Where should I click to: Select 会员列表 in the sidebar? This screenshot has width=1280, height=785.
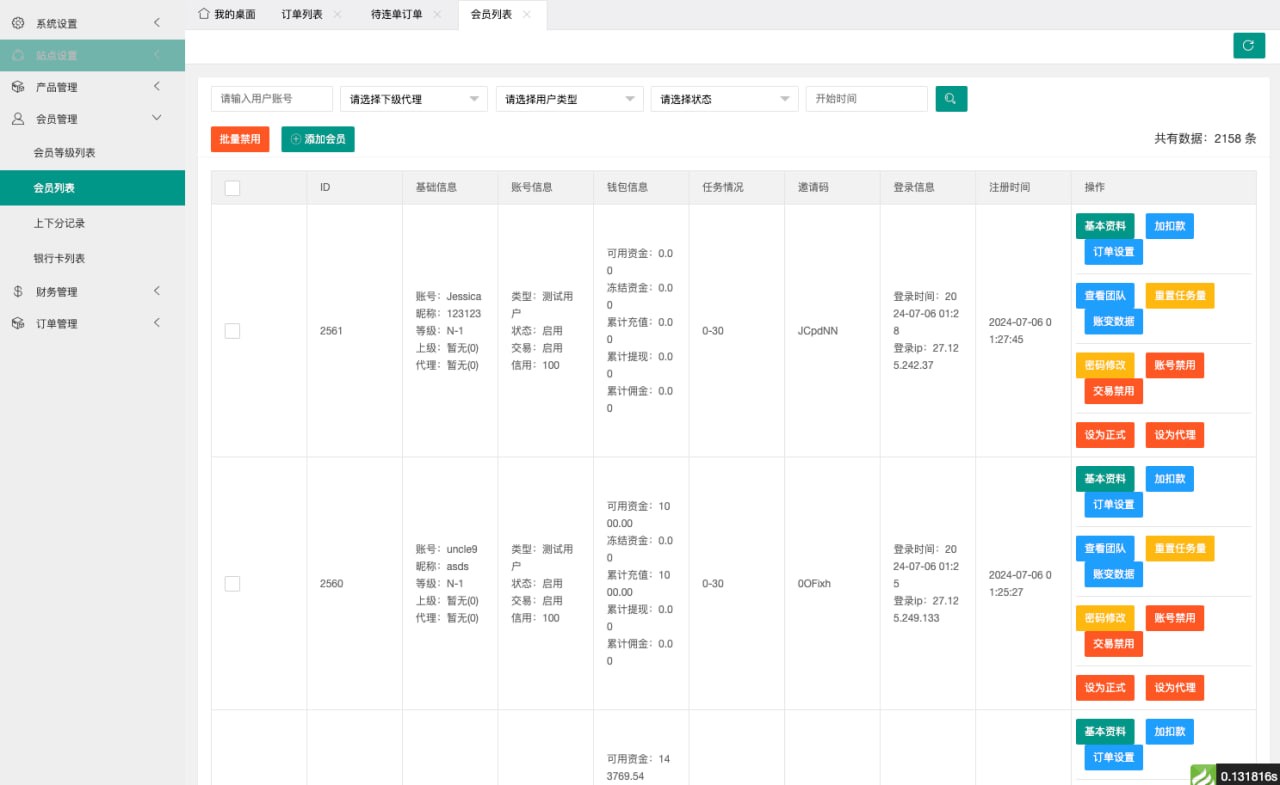[92, 188]
